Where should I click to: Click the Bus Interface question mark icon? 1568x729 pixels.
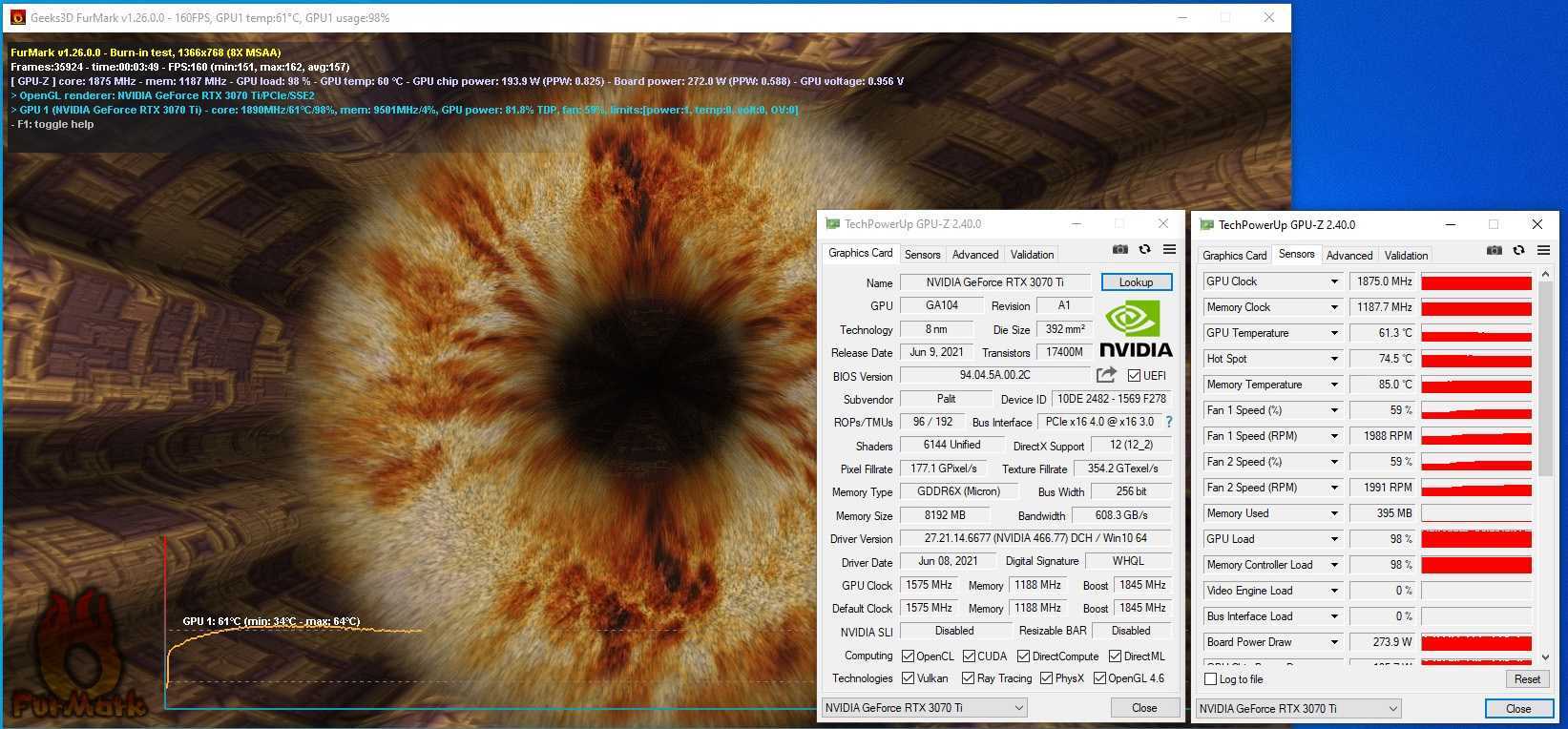pyautogui.click(x=1168, y=422)
